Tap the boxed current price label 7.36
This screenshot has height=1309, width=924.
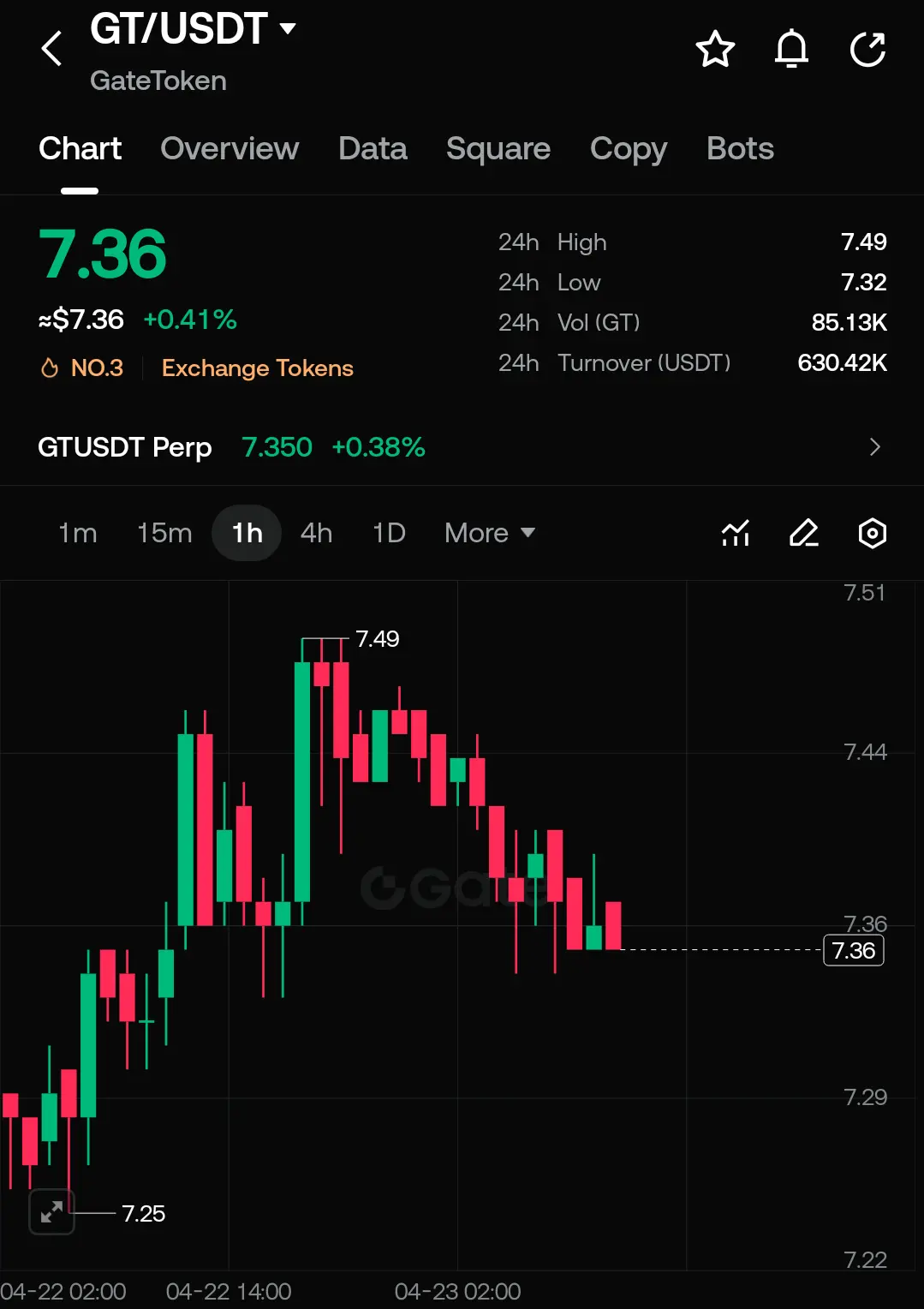(854, 950)
